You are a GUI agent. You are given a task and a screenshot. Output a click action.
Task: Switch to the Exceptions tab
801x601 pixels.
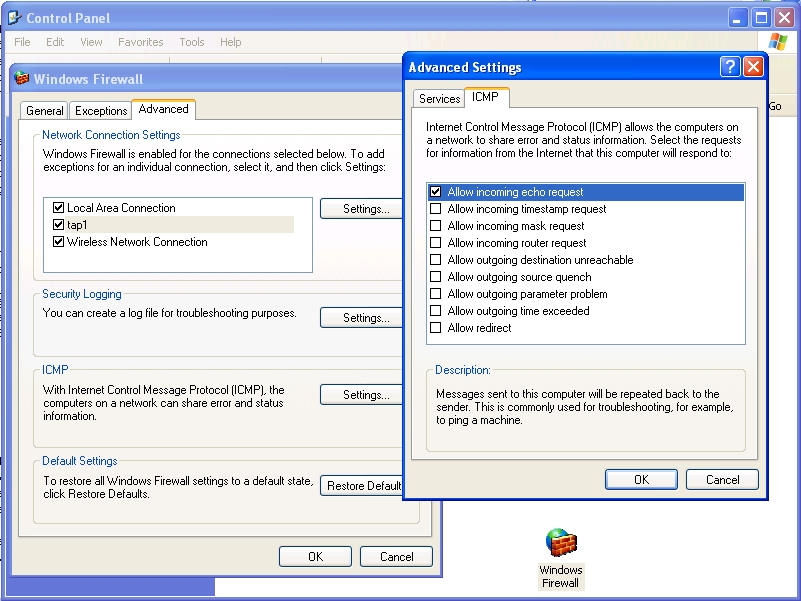coord(101,111)
